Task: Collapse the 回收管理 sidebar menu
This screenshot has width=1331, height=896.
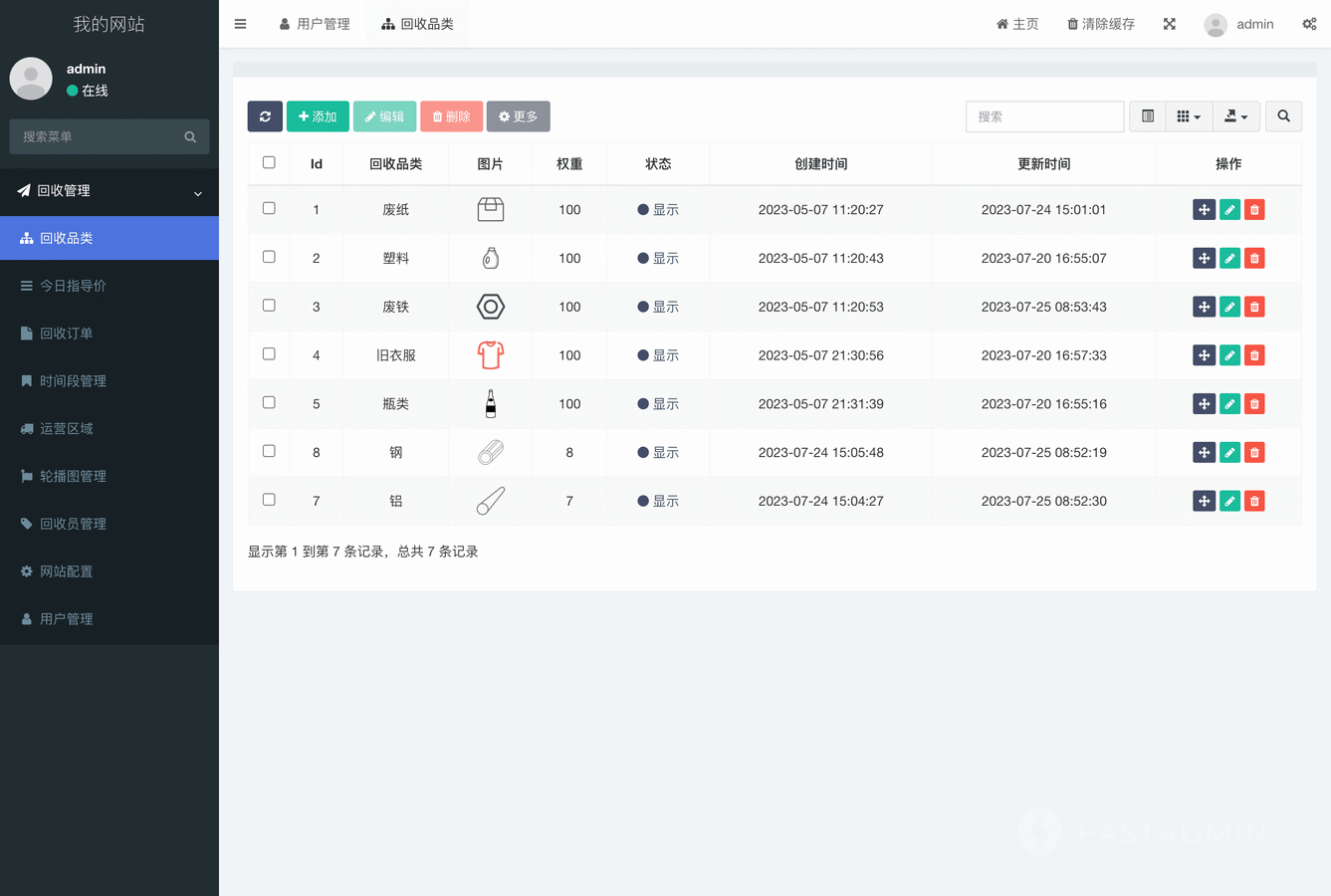Action: 110,191
